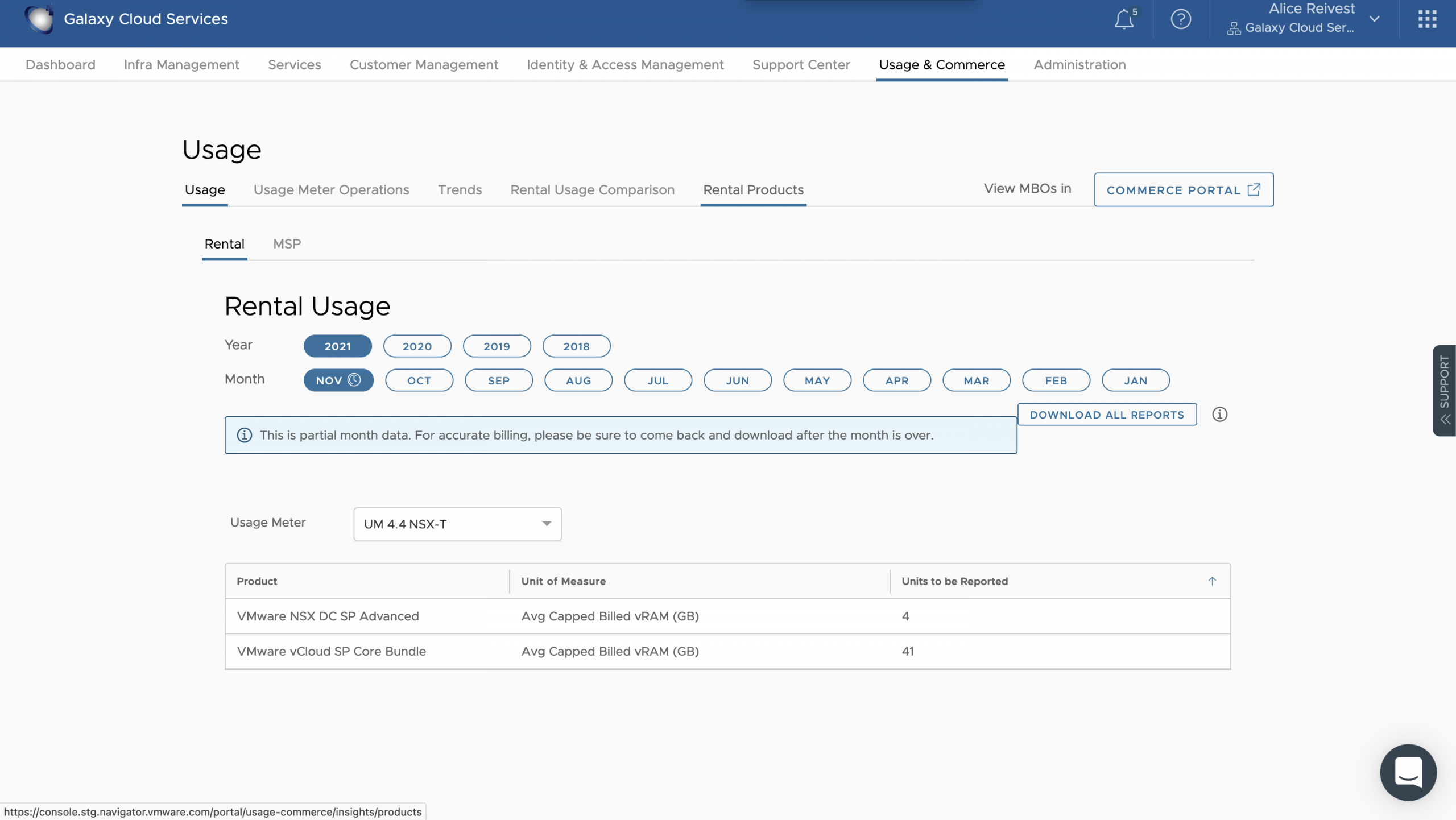Click the Product column header
This screenshot has height=820, width=1456.
tap(257, 581)
